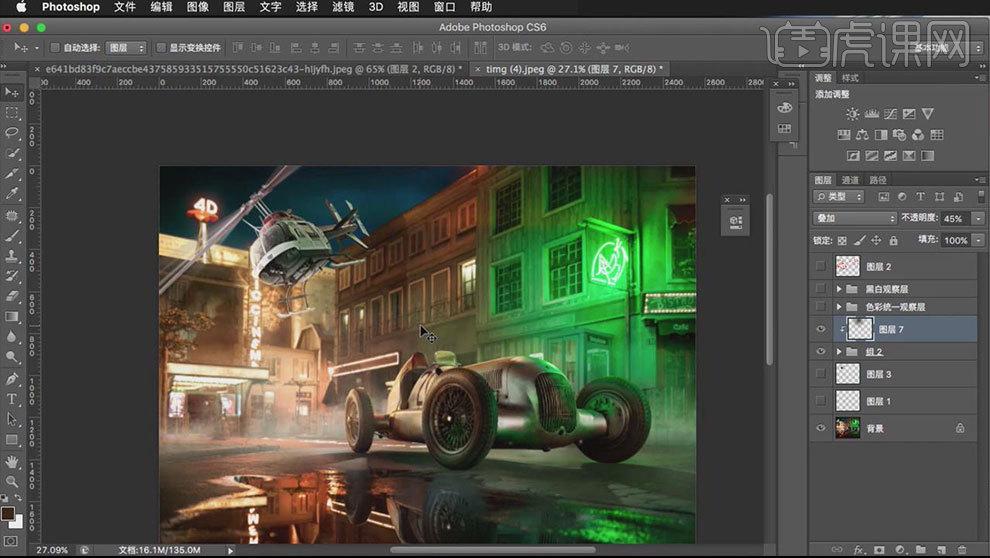Viewport: 990px width, 558px height.
Task: Click the Lock position icon
Action: [876, 240]
